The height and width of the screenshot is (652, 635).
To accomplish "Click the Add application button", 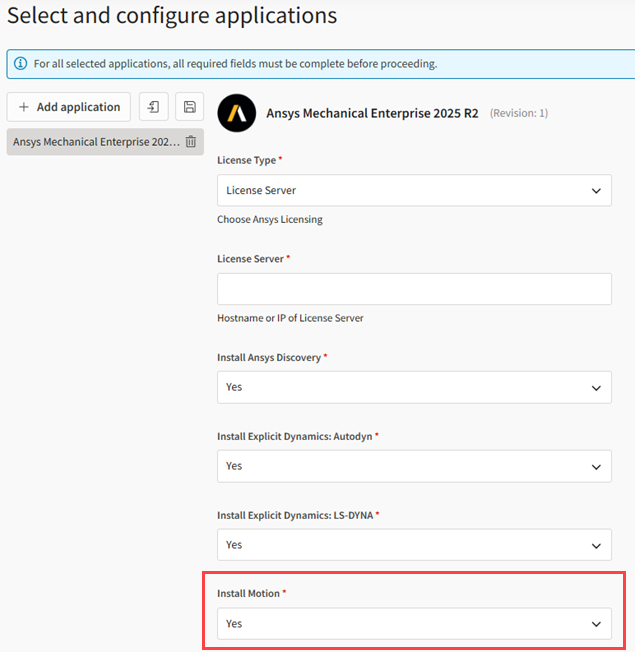I will coord(69,107).
